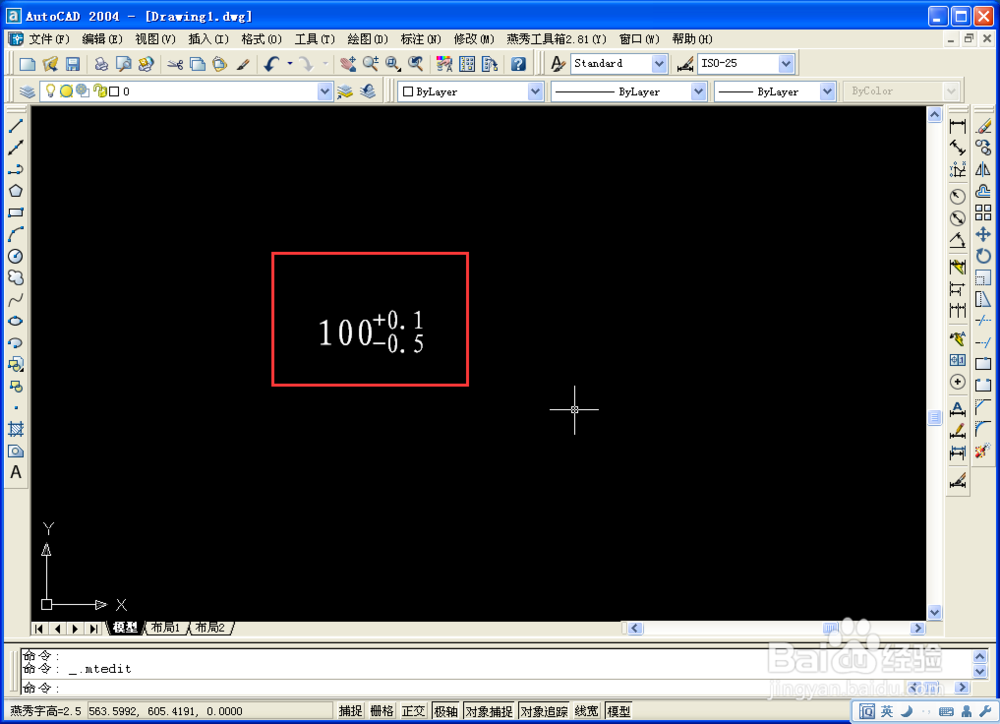
Task: Open the layer list dropdown
Action: click(325, 92)
